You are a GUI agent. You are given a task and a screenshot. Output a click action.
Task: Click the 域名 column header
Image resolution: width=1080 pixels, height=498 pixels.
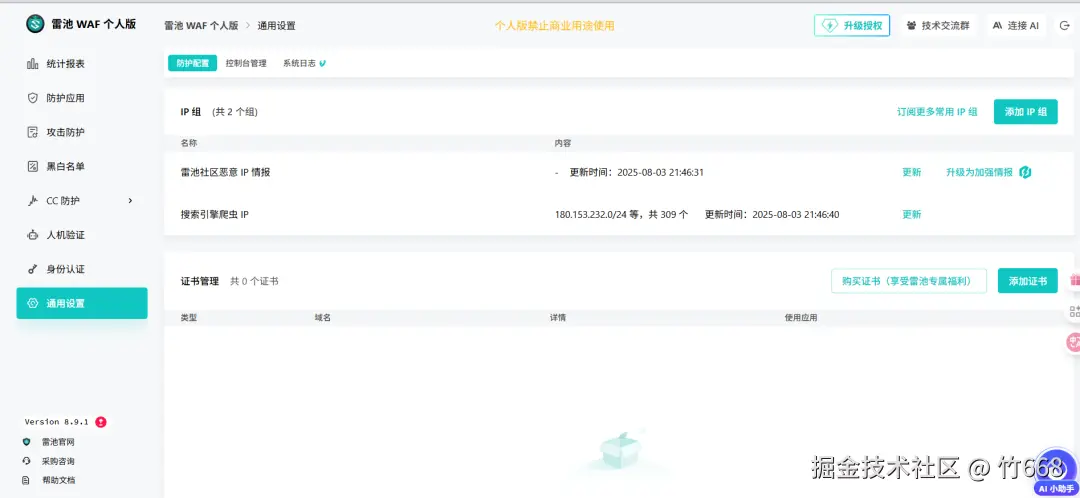[322, 318]
